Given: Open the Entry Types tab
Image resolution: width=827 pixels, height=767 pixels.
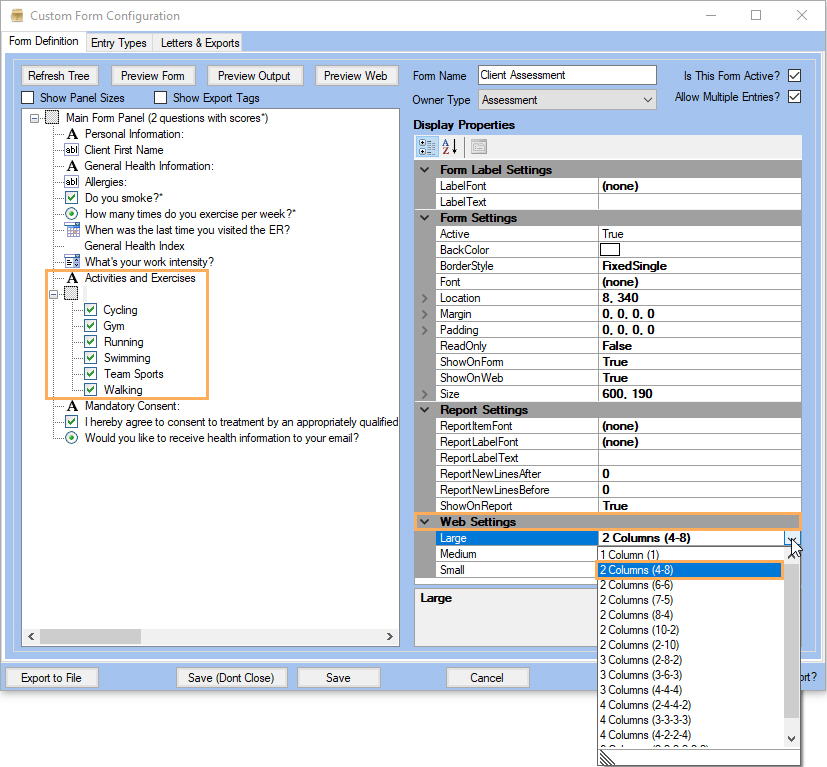Looking at the screenshot, I should (x=119, y=43).
